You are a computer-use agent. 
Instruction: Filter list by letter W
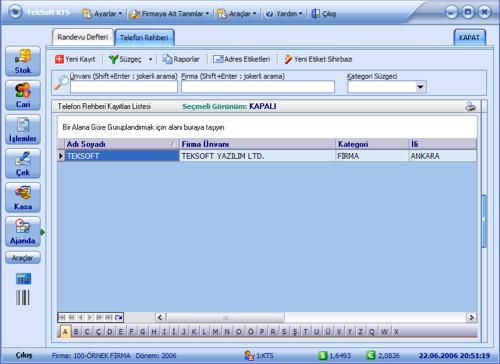tap(384, 332)
